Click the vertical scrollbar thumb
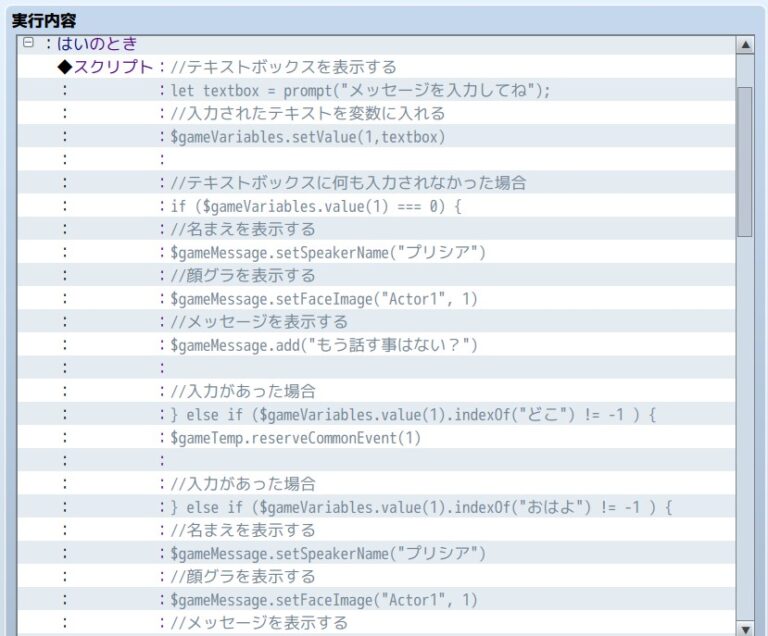 coord(744,160)
